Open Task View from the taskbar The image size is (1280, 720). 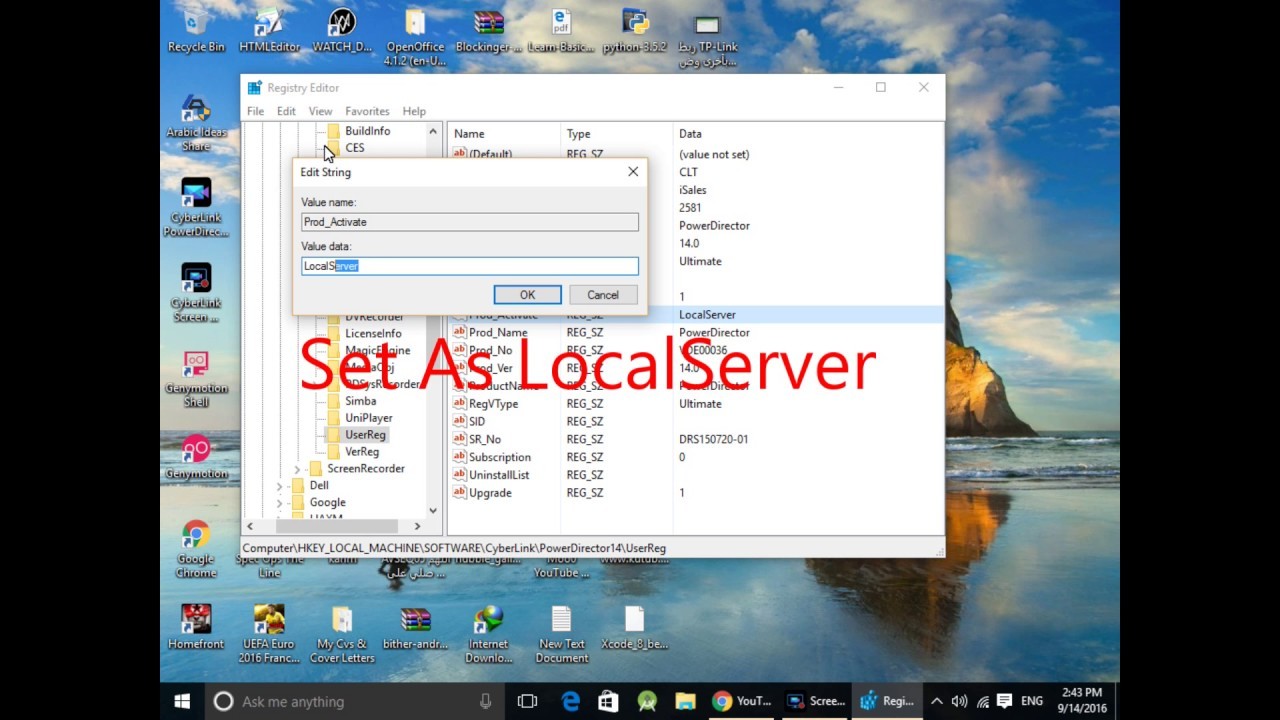tap(527, 701)
